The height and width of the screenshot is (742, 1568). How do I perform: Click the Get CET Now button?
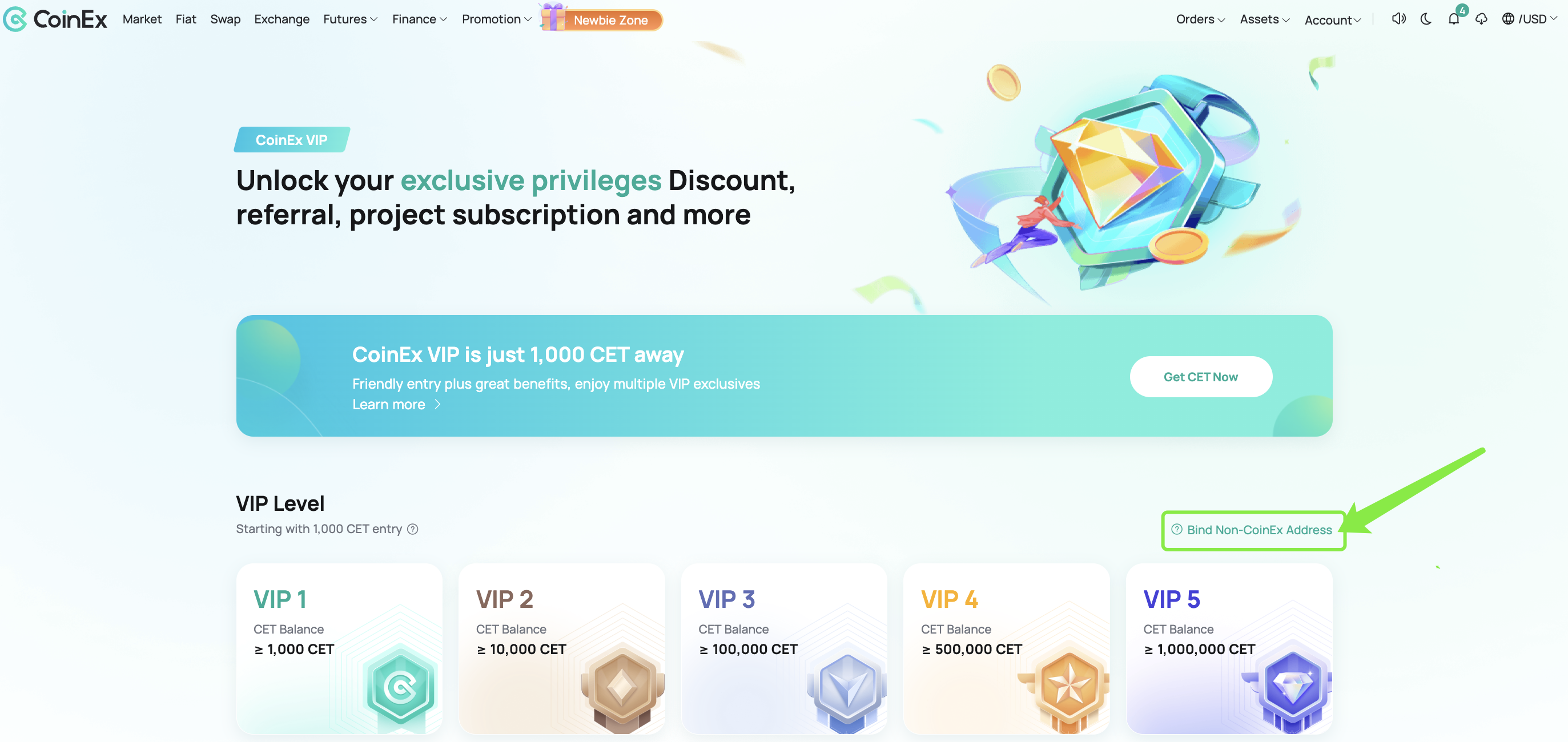[x=1201, y=377]
